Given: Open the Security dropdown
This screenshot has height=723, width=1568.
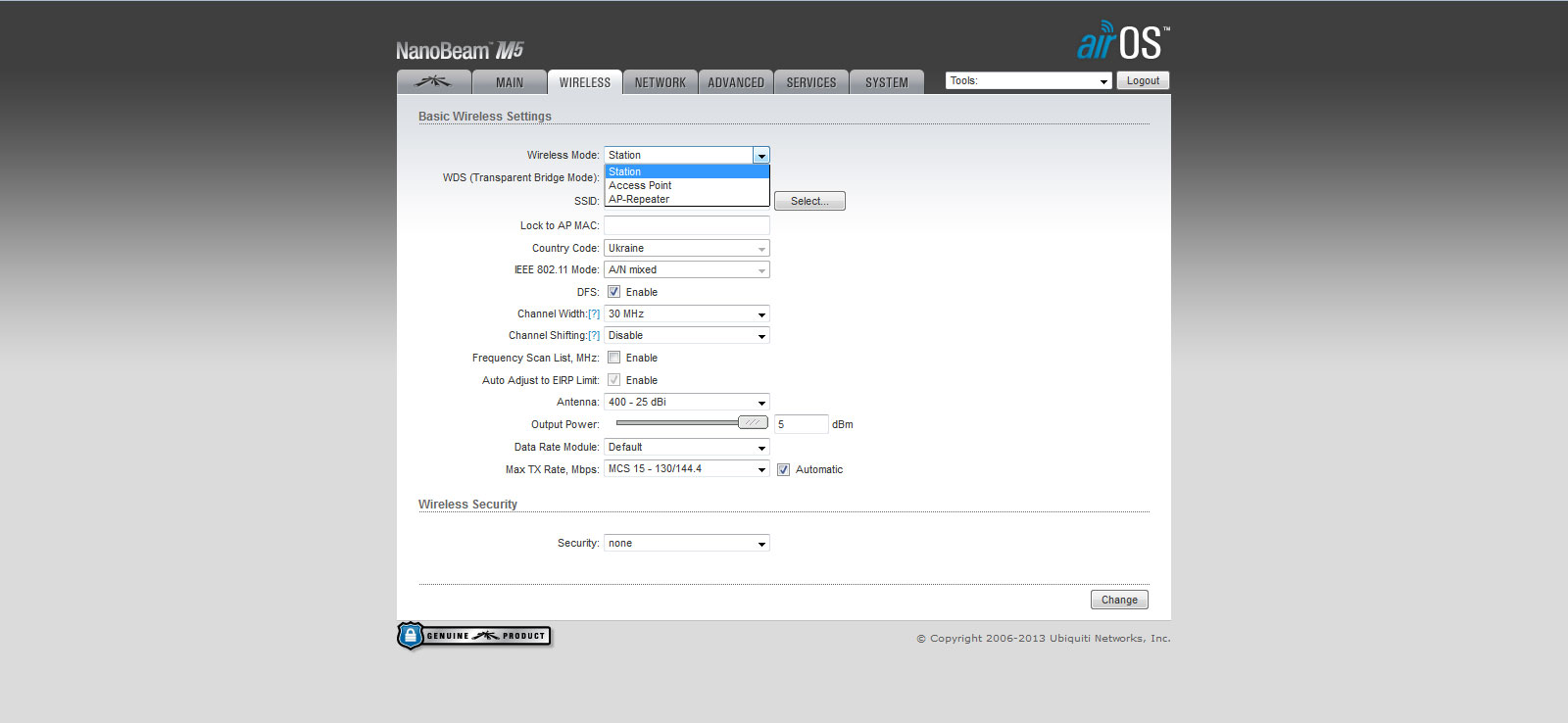Looking at the screenshot, I should (x=686, y=544).
